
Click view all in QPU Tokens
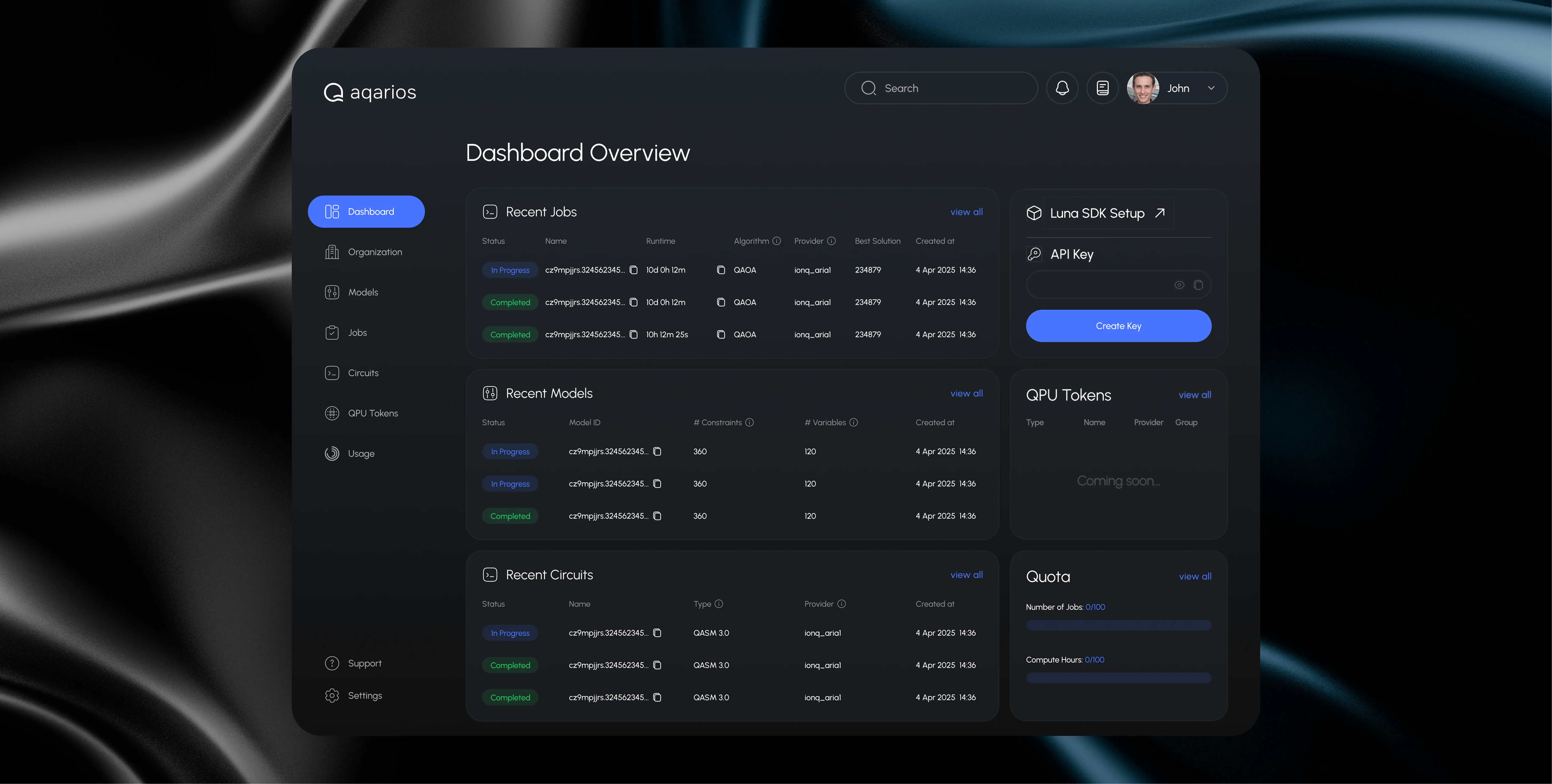(1195, 395)
